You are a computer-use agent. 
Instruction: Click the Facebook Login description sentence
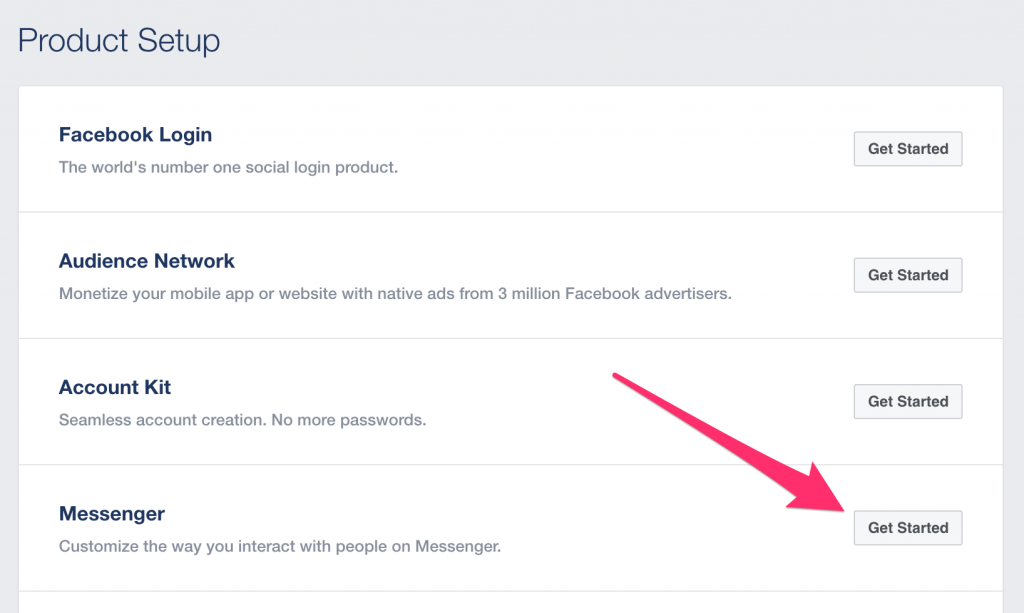[229, 167]
